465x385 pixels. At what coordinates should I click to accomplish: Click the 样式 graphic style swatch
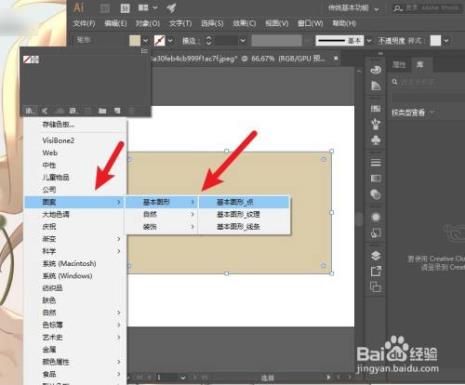pyautogui.click(x=435, y=41)
